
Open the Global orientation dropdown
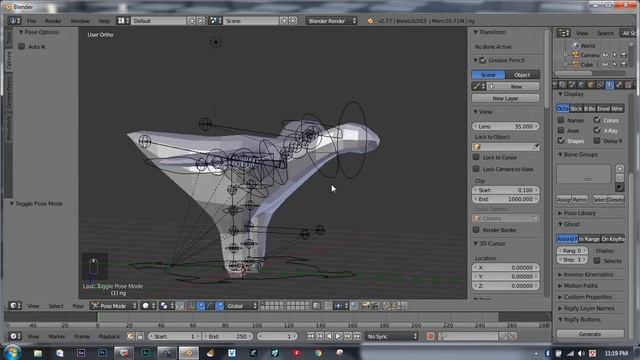point(241,305)
